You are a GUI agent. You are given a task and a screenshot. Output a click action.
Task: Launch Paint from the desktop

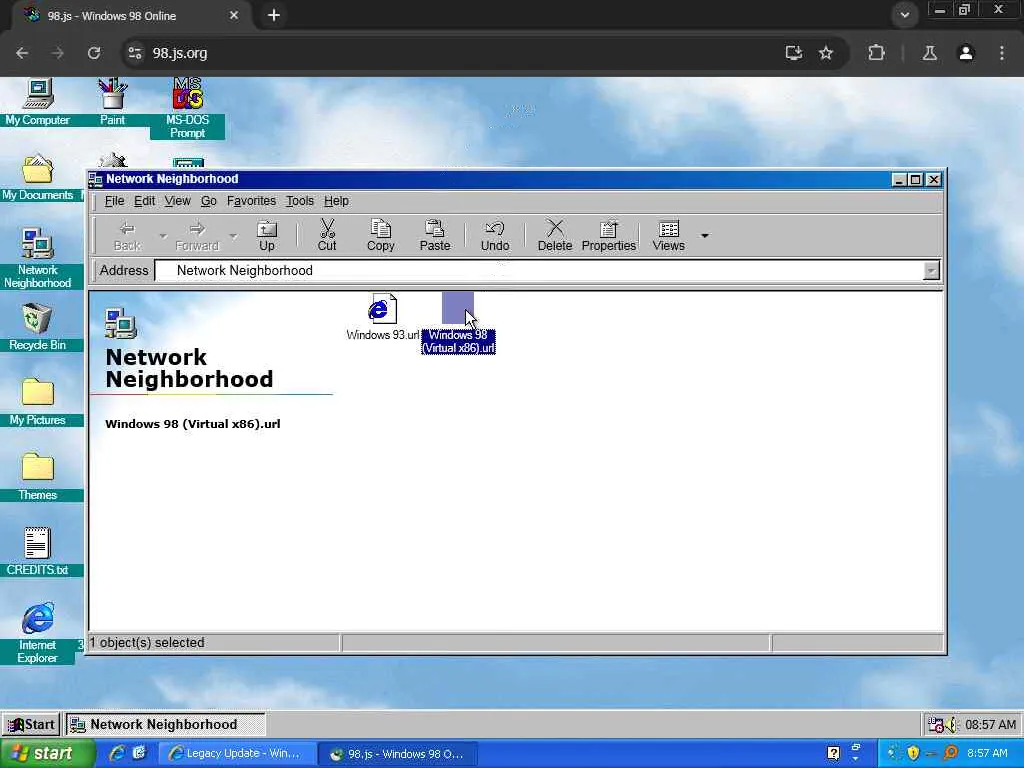click(112, 102)
